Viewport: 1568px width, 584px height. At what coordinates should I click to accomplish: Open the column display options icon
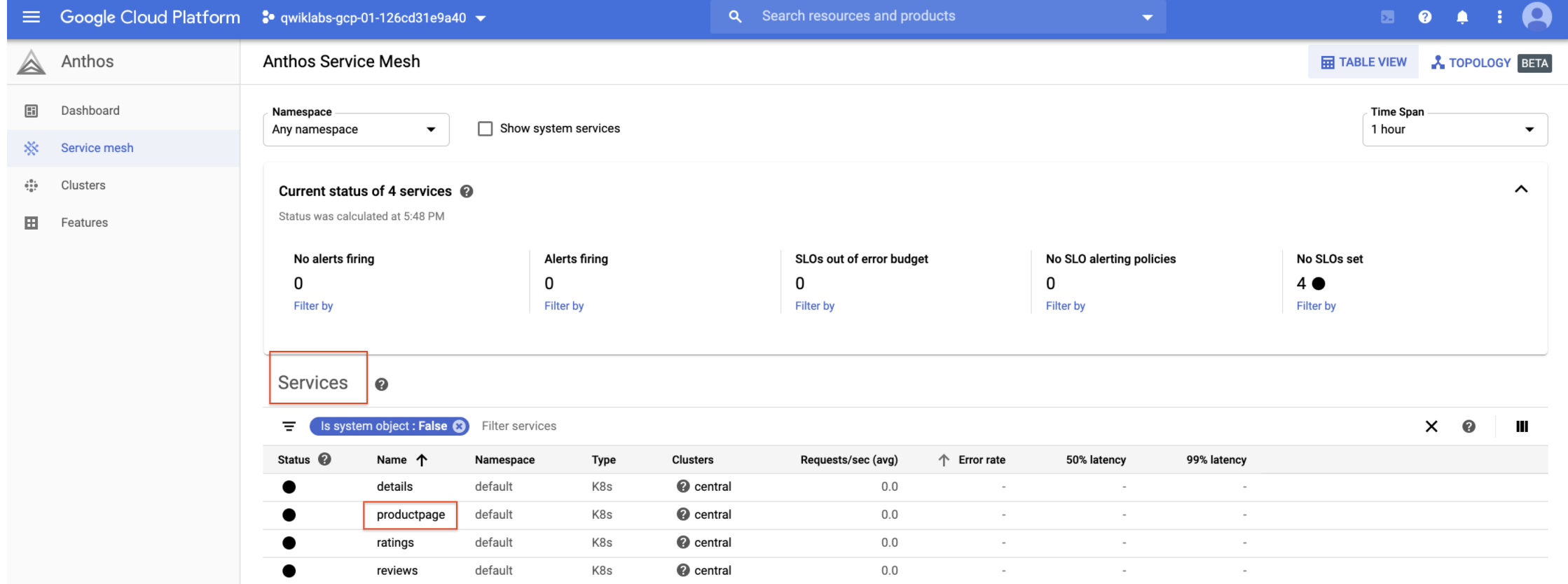coord(1522,426)
